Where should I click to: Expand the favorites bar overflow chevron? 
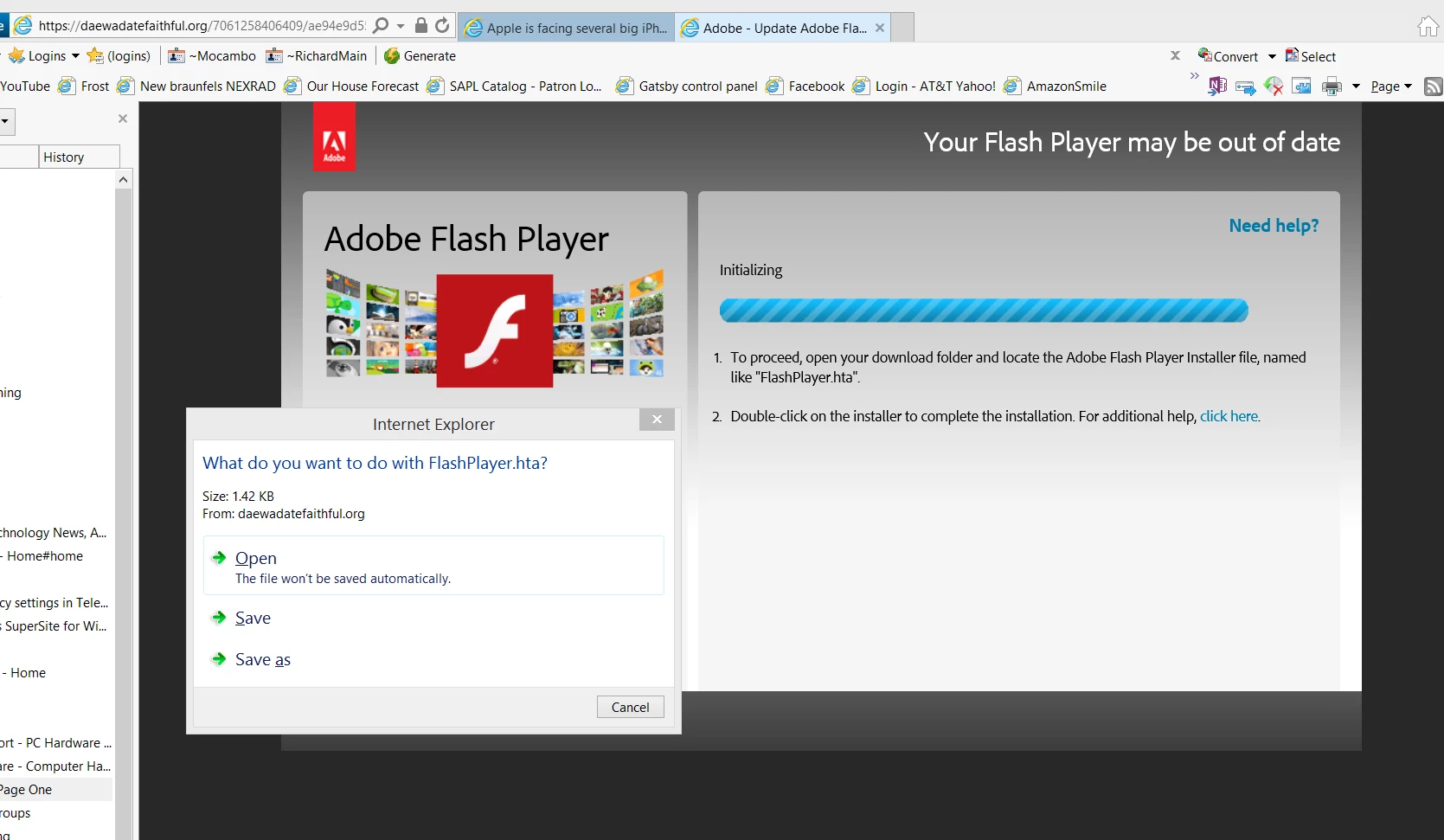click(1194, 76)
